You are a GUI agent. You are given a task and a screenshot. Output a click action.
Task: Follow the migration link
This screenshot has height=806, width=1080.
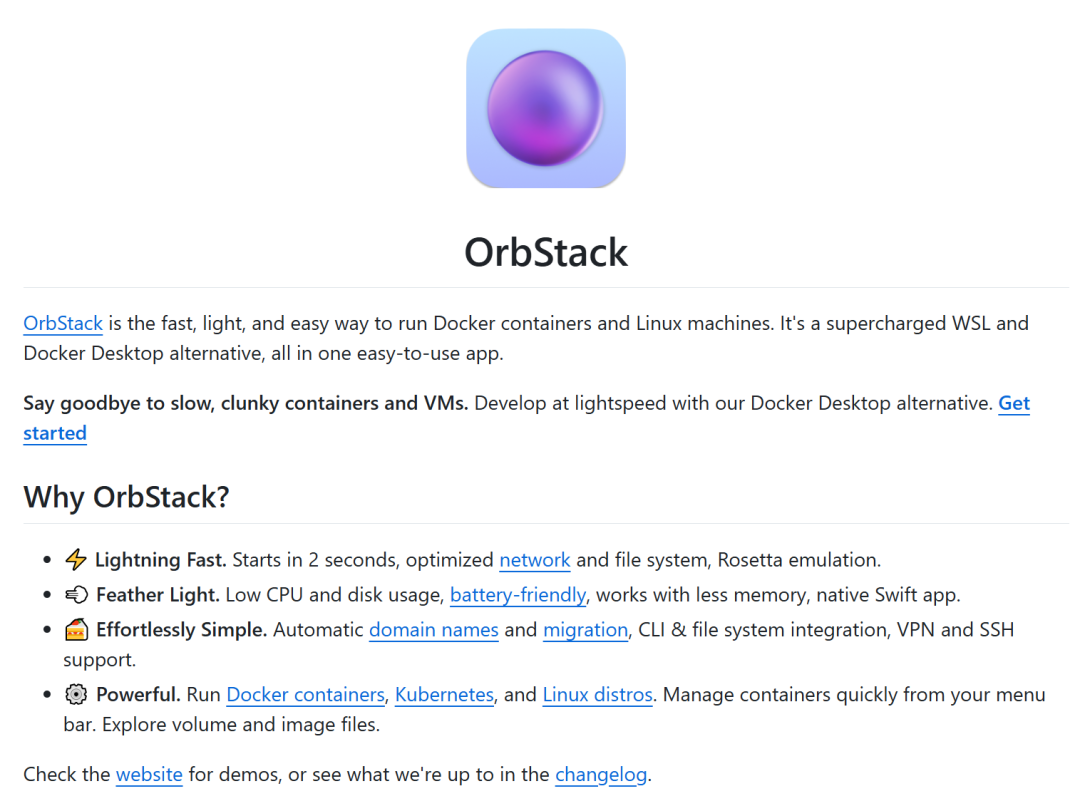click(585, 630)
